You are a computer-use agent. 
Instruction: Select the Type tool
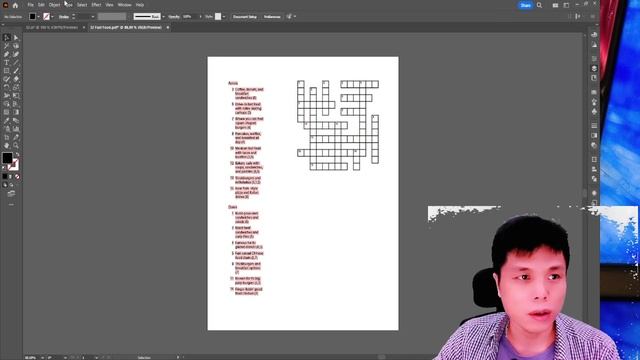pyautogui.click(x=7, y=62)
